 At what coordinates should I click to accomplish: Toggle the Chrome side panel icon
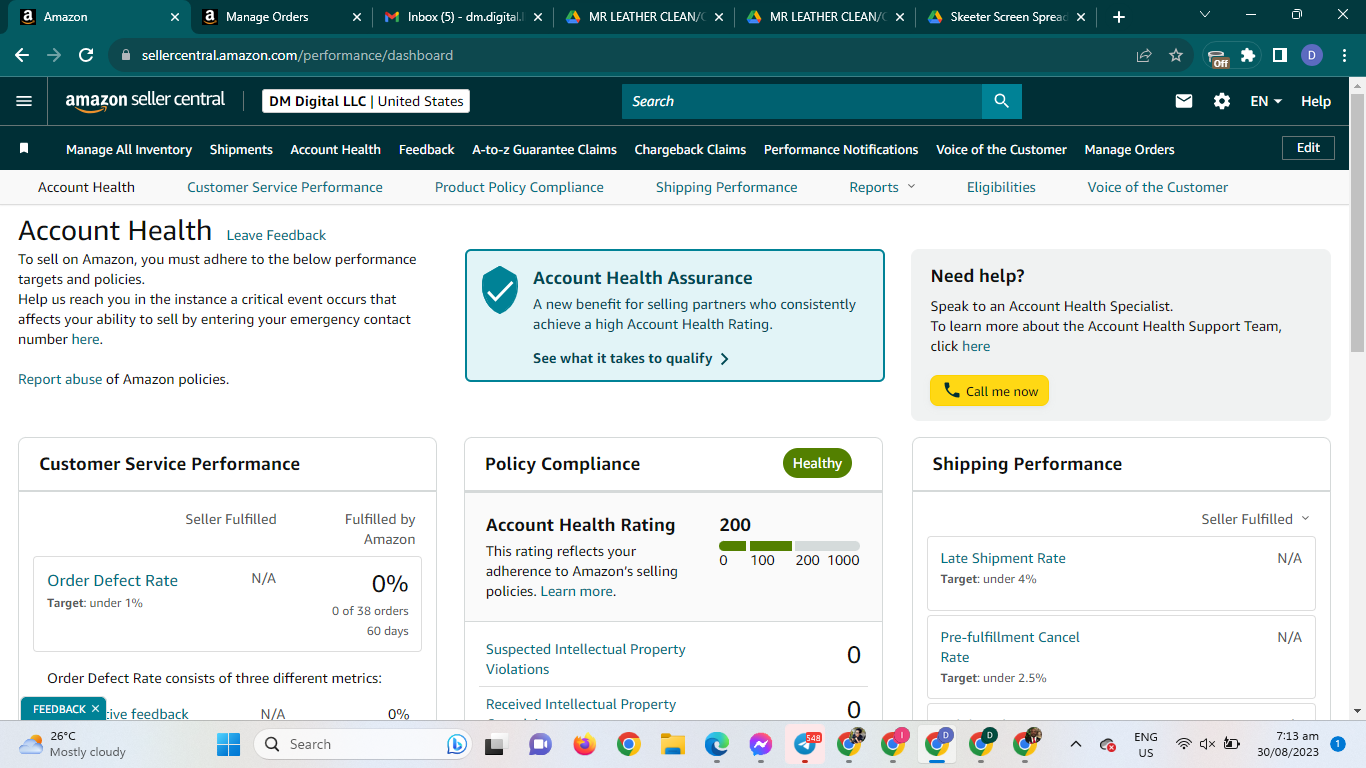[1280, 55]
